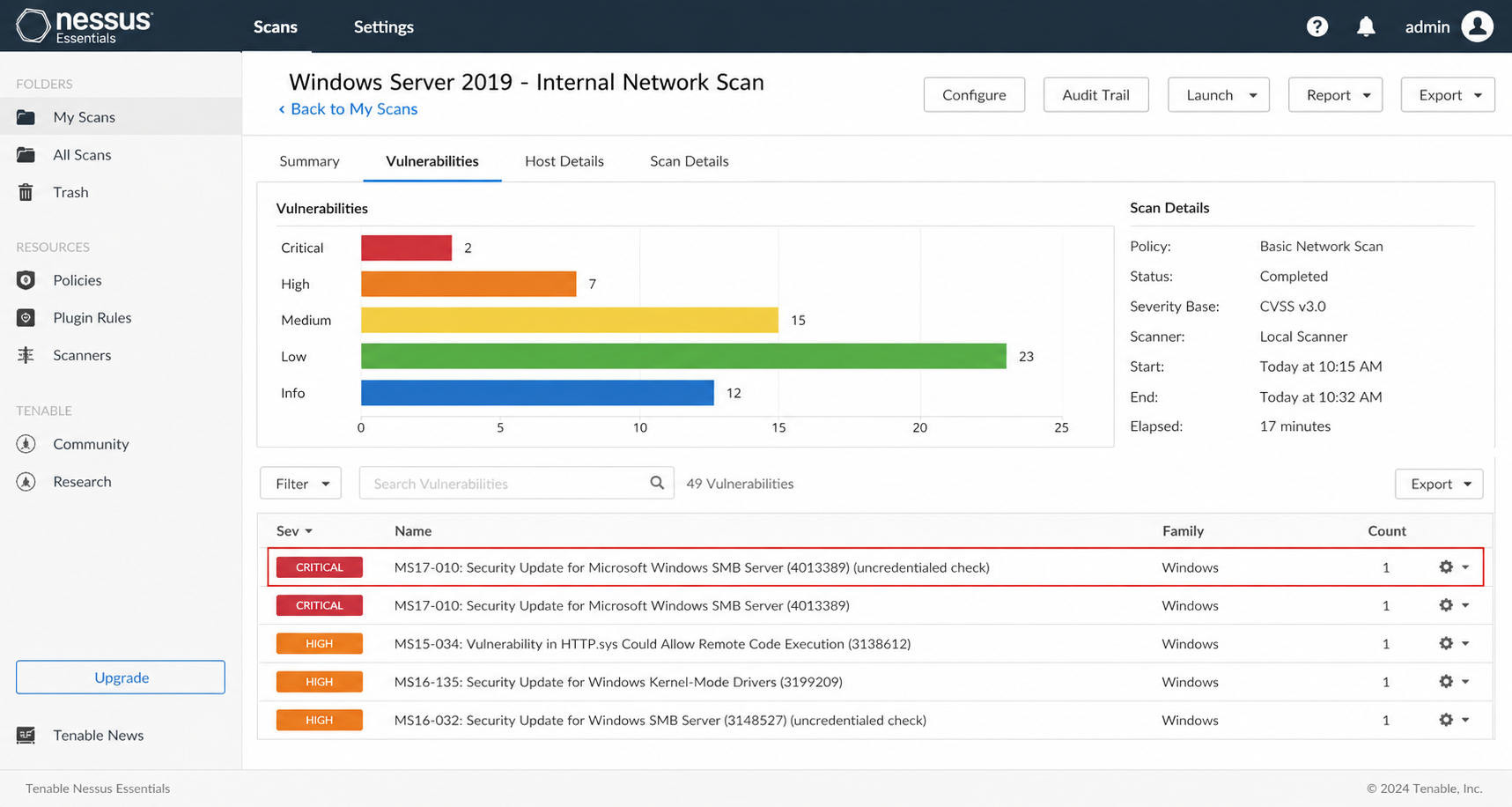The height and width of the screenshot is (807, 1512).
Task: Click the All Scans folder icon
Action: tap(26, 155)
